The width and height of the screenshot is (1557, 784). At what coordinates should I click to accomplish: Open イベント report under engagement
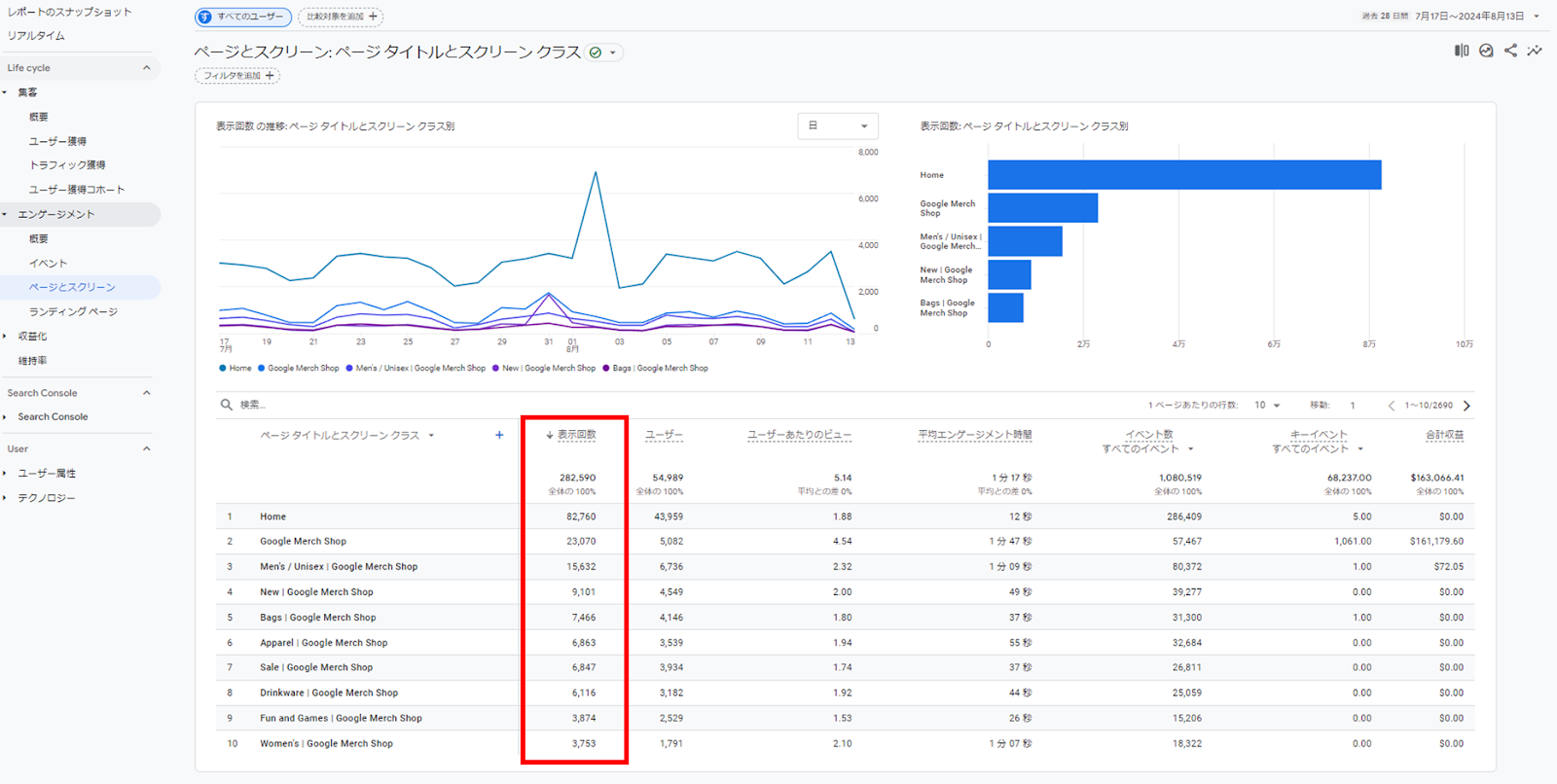[x=48, y=264]
